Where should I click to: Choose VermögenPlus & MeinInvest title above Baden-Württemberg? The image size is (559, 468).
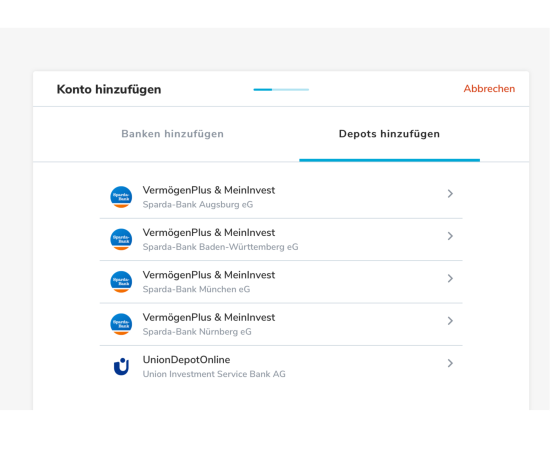(209, 233)
